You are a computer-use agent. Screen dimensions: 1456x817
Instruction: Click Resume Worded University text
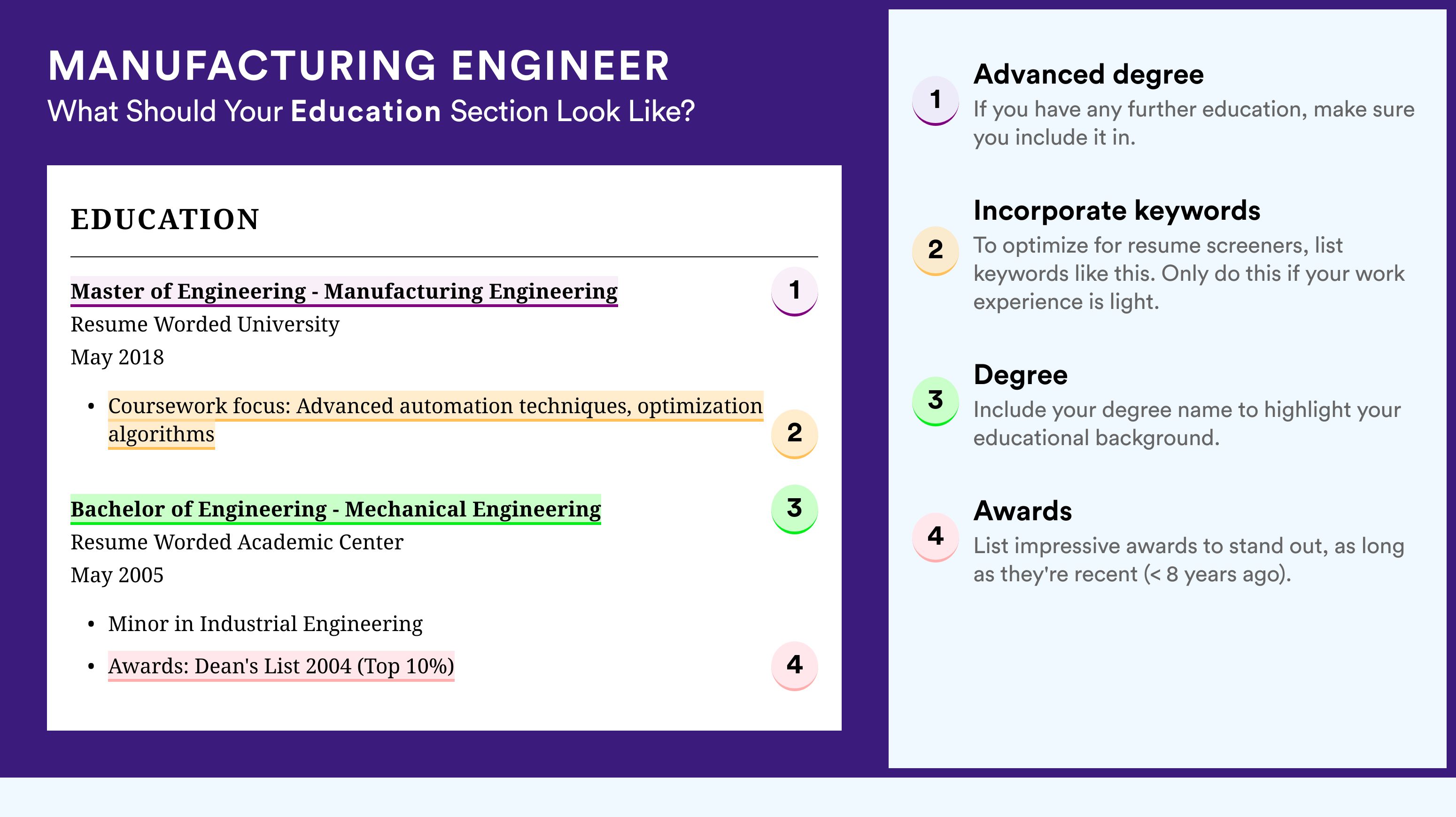pos(205,324)
